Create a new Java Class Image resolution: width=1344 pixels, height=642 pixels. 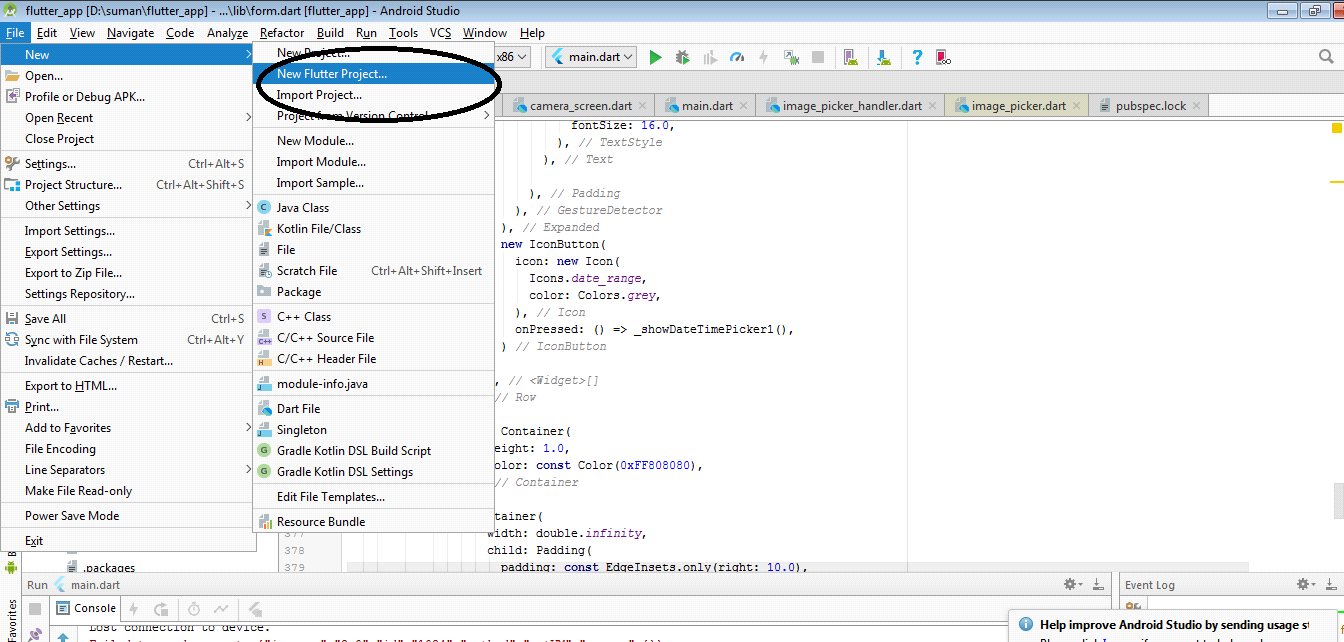[x=373, y=207]
